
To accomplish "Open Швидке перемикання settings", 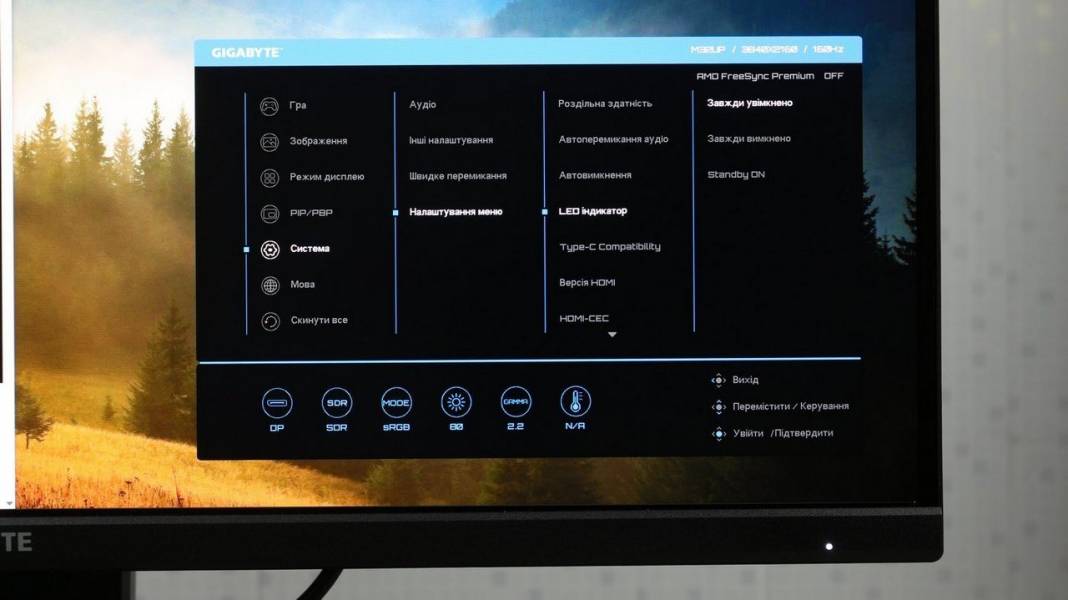I will [457, 176].
